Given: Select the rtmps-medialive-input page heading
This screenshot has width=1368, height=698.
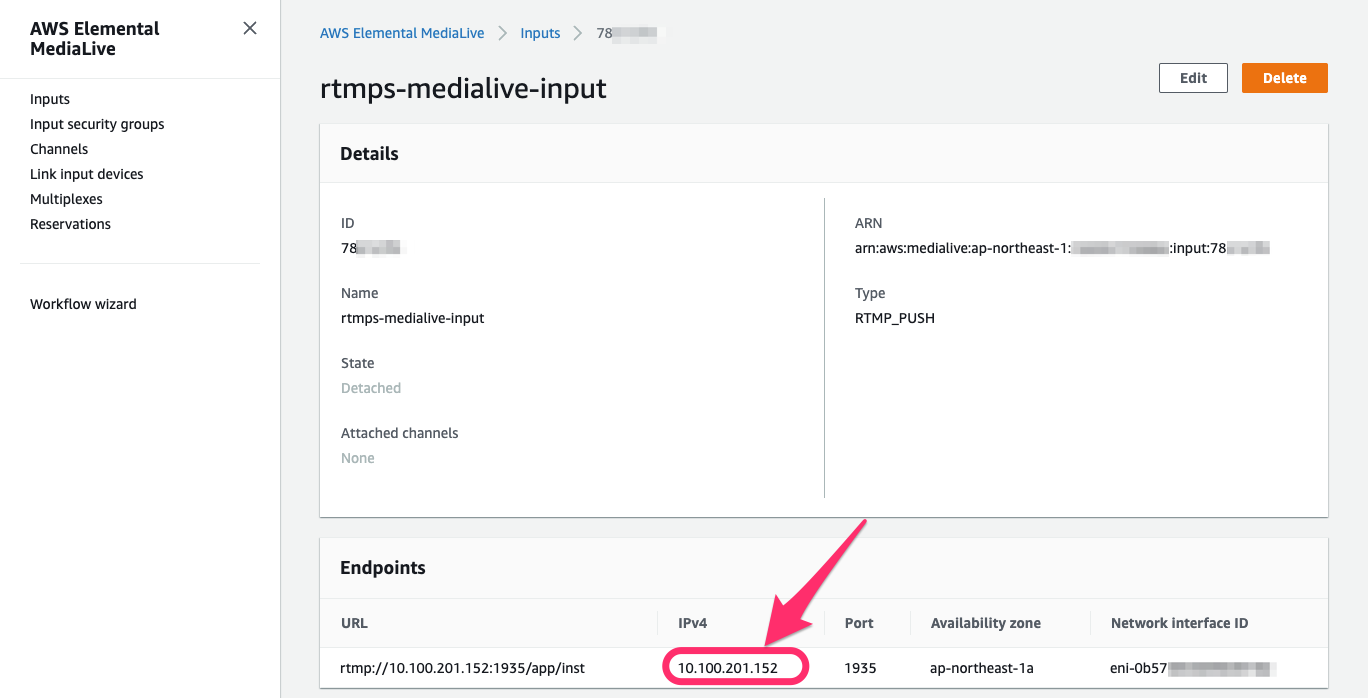Looking at the screenshot, I should pyautogui.click(x=463, y=89).
